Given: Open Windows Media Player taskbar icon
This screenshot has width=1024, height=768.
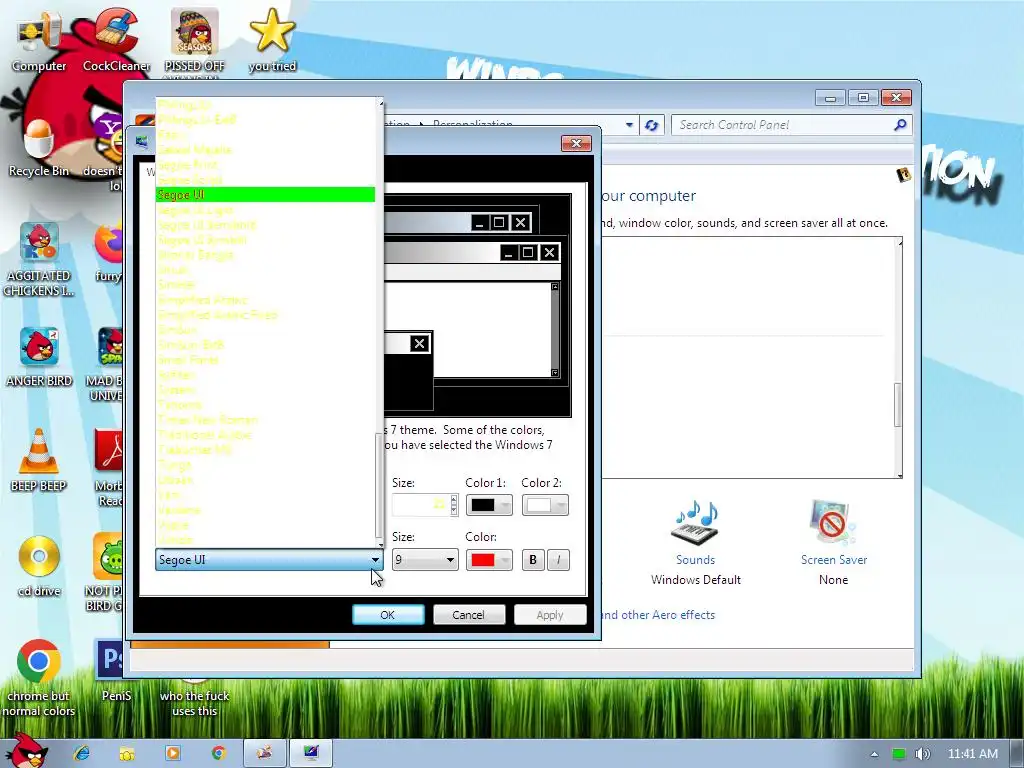Looking at the screenshot, I should (x=173, y=753).
